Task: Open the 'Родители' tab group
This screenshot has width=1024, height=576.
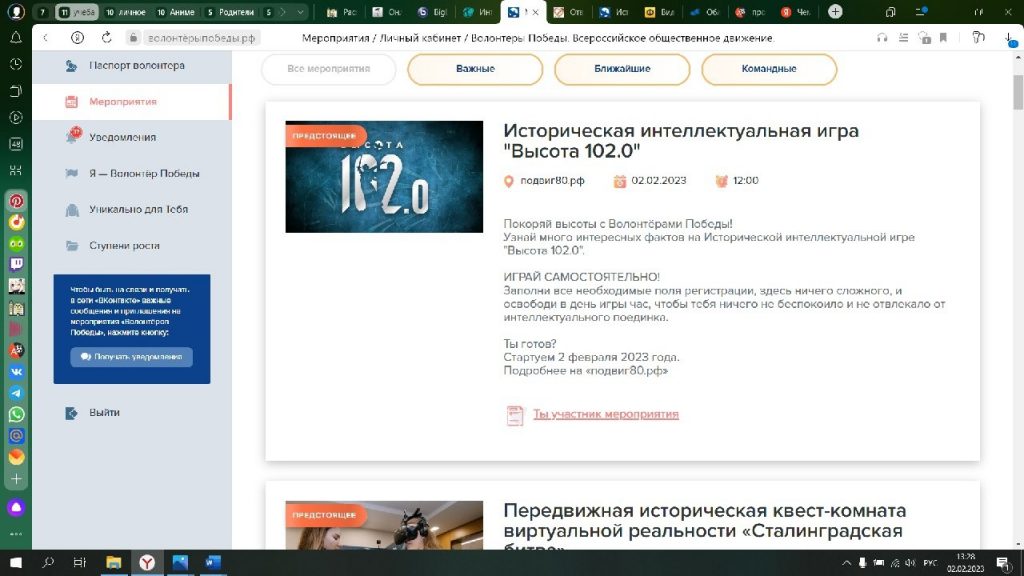Action: click(230, 12)
